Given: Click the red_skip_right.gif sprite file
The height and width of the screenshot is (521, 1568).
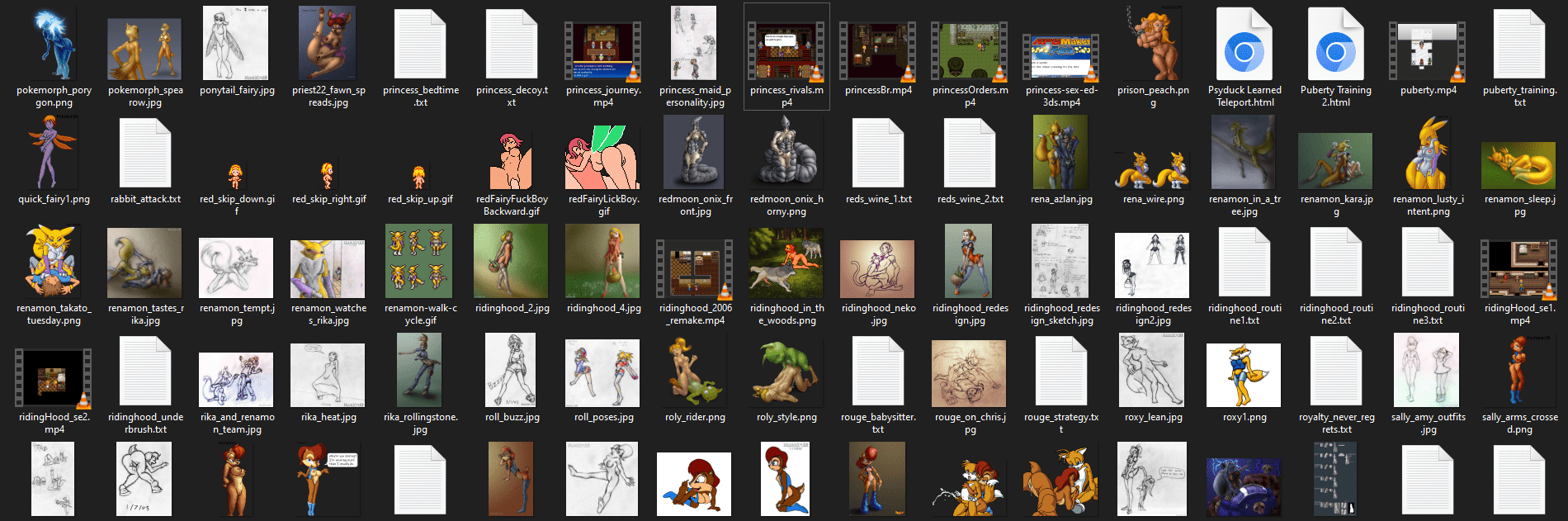Looking at the screenshot, I should pos(328,176).
